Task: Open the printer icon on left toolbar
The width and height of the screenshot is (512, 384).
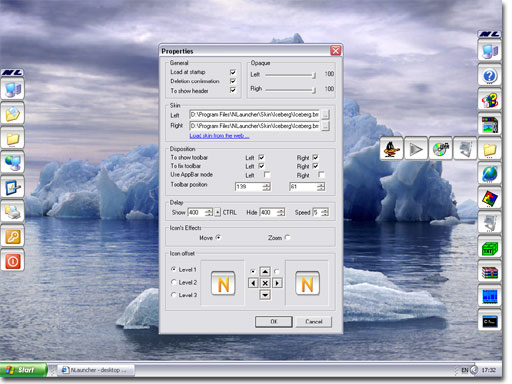Action: coord(13,212)
